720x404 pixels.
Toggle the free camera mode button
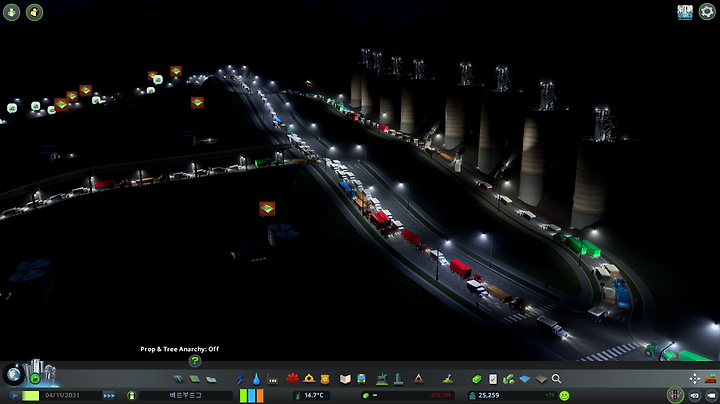click(x=711, y=395)
